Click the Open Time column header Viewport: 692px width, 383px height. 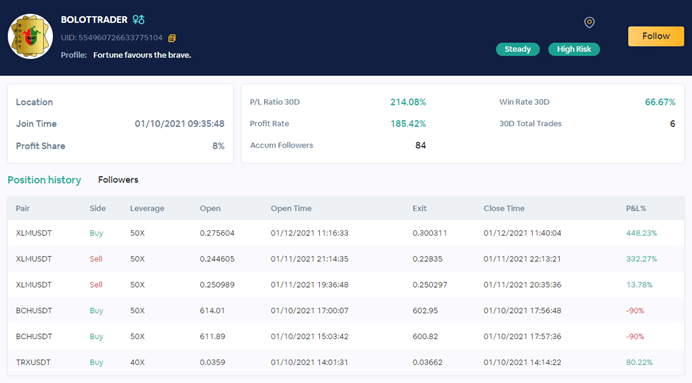coord(291,208)
